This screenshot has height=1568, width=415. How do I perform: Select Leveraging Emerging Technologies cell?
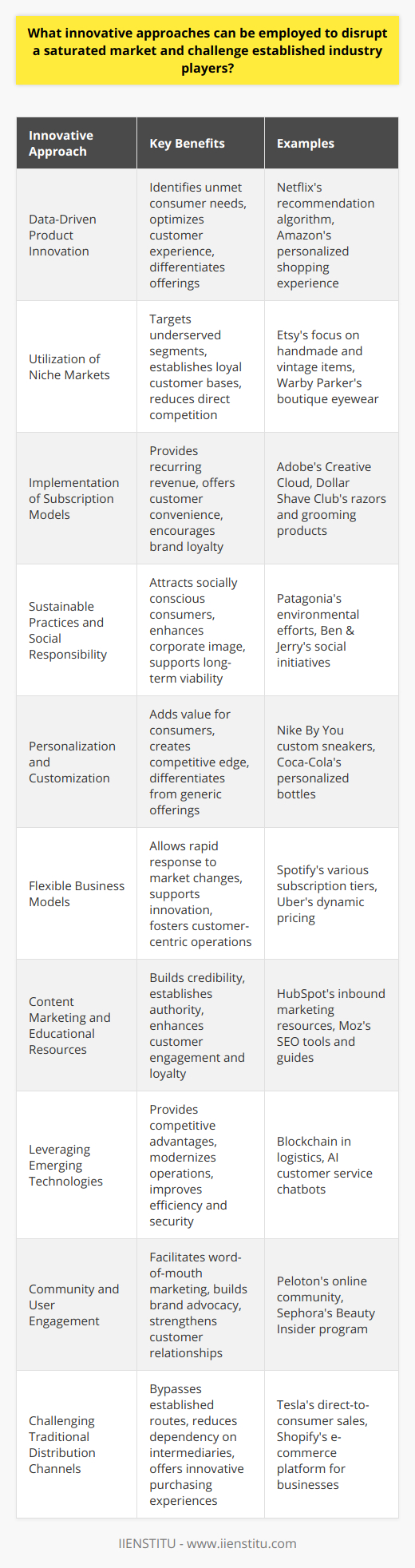(x=77, y=1166)
